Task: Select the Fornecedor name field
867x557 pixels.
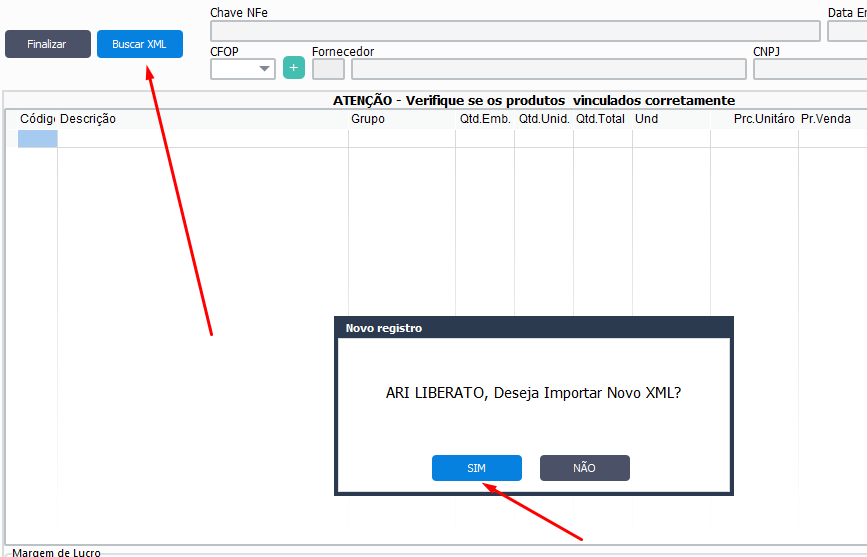Action: (549, 70)
